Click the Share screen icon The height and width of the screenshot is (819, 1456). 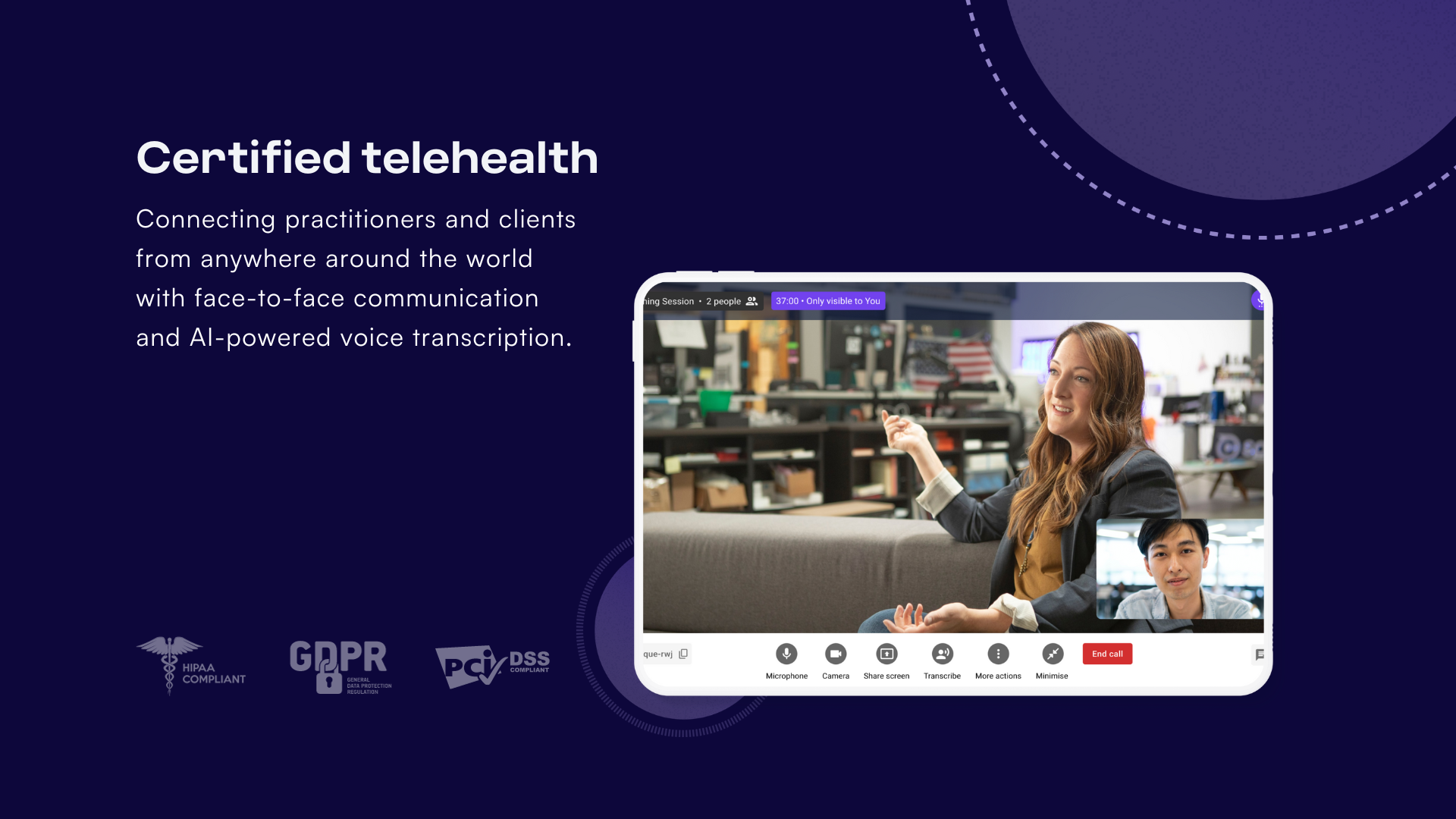click(x=887, y=654)
